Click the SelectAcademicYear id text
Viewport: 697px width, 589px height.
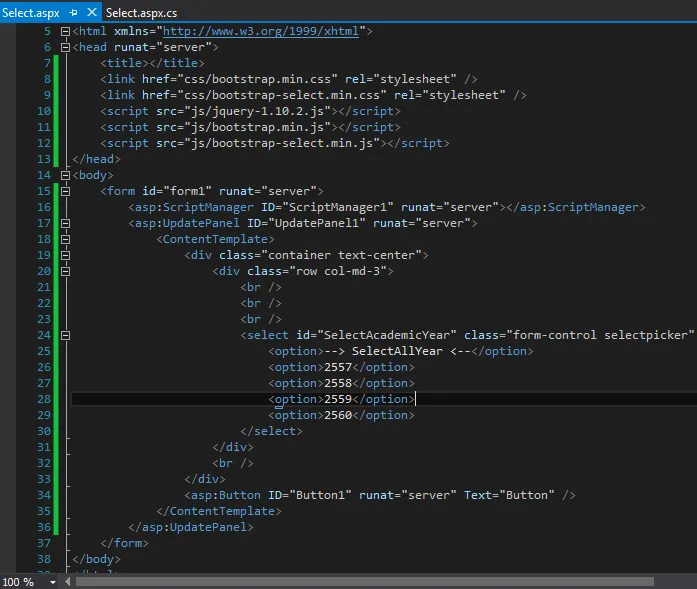tap(387, 335)
